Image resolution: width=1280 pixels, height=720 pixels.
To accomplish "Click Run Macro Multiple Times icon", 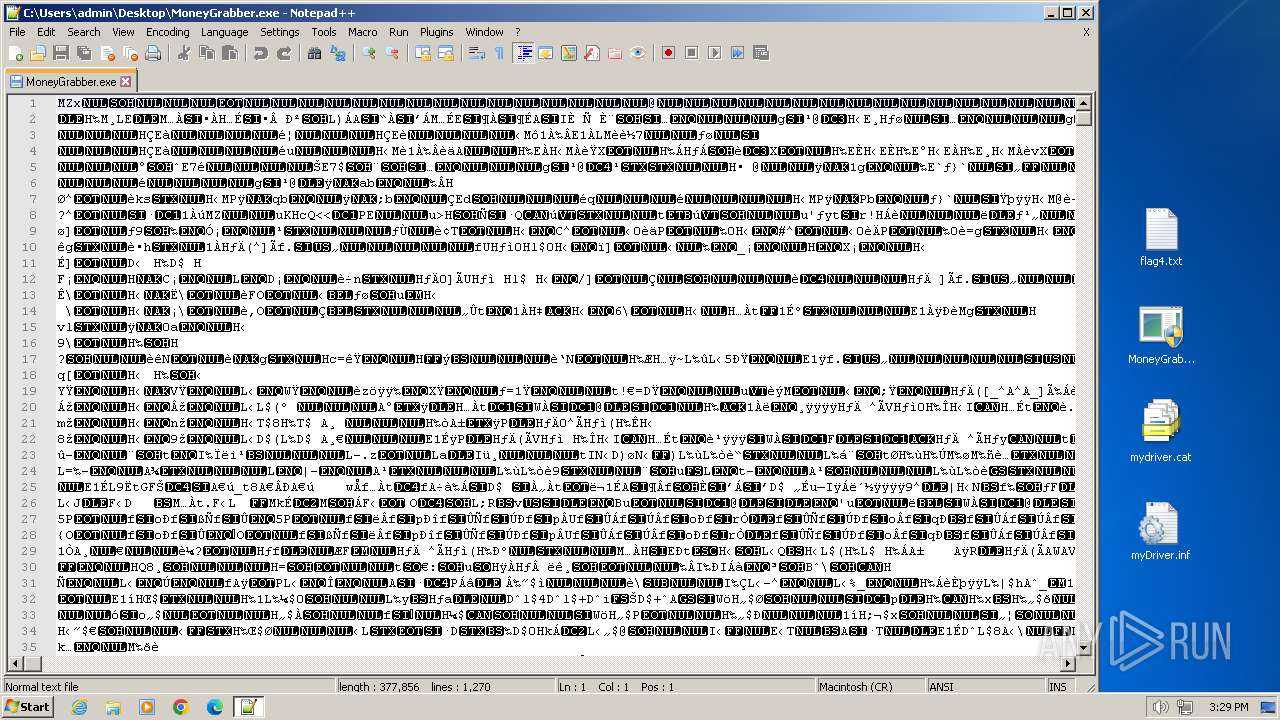I will coord(737,53).
